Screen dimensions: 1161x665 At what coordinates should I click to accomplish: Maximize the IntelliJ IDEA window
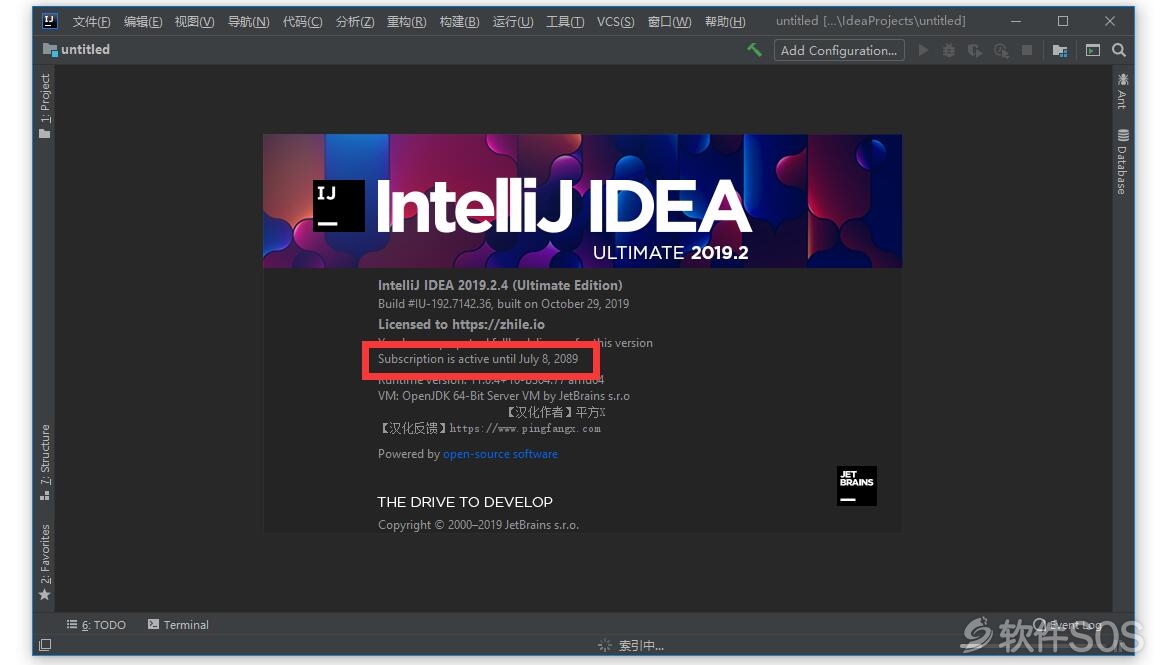pos(1063,21)
